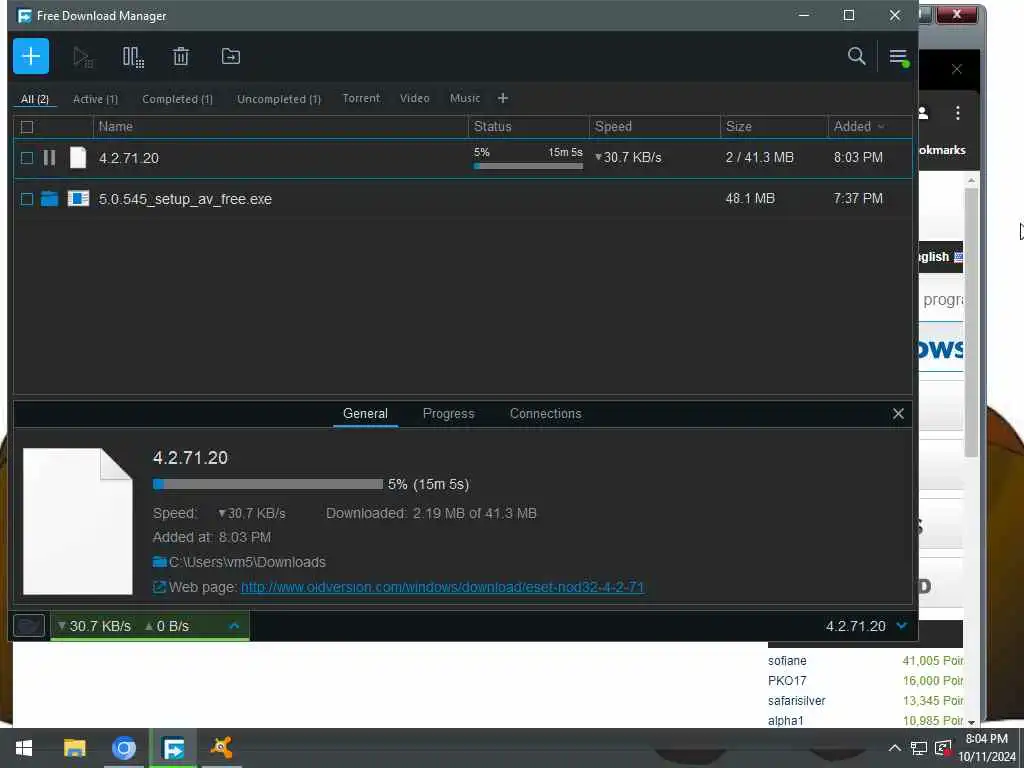Click the start downloads play icon

pos(83,57)
